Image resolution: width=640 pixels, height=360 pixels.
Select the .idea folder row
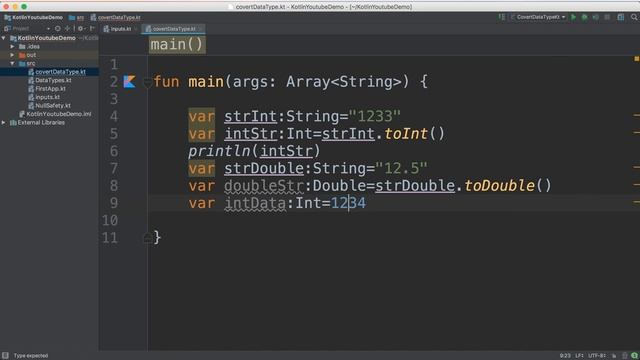[x=49, y=47]
